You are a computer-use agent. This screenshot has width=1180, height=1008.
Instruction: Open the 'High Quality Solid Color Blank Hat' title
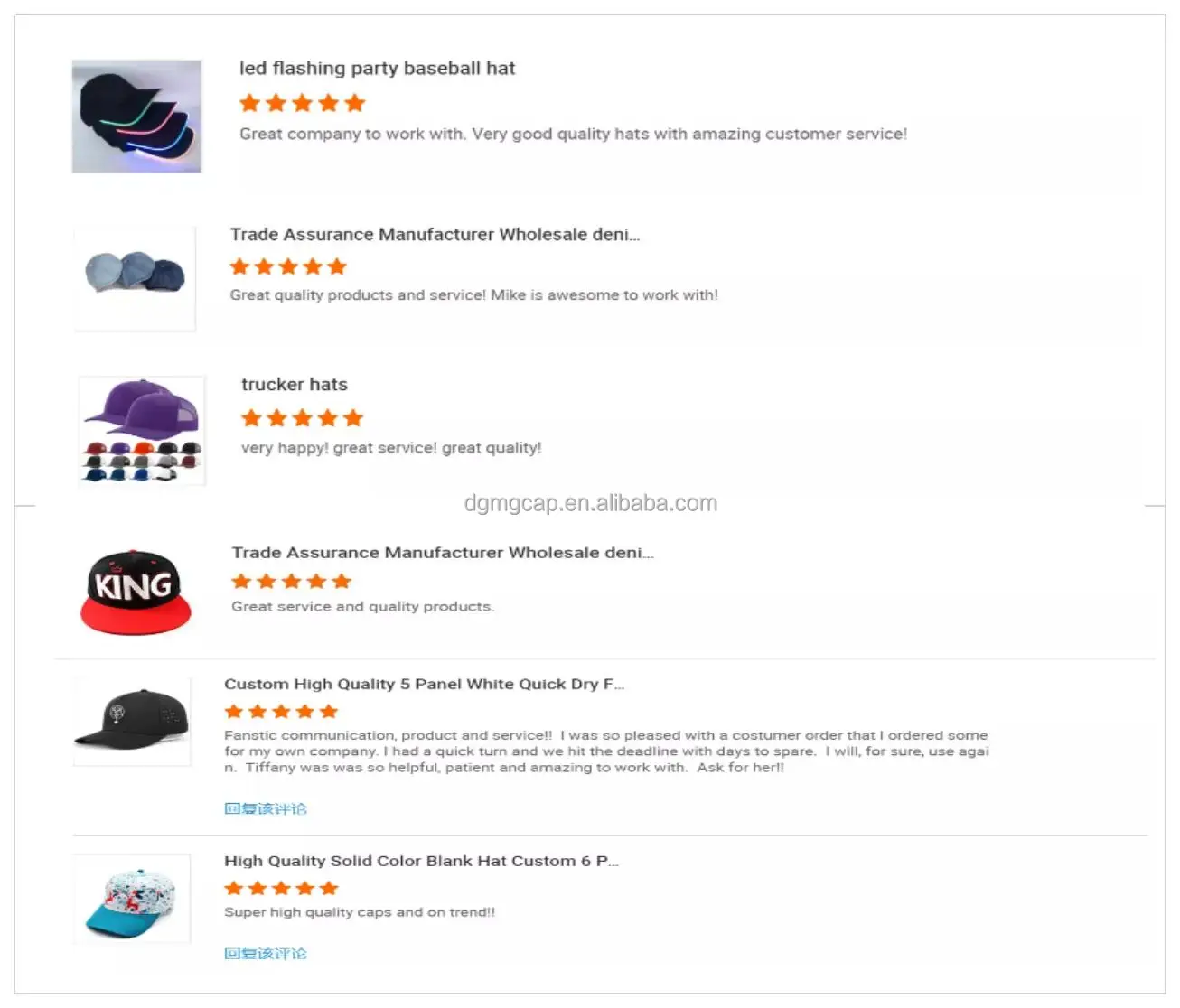pos(421,861)
